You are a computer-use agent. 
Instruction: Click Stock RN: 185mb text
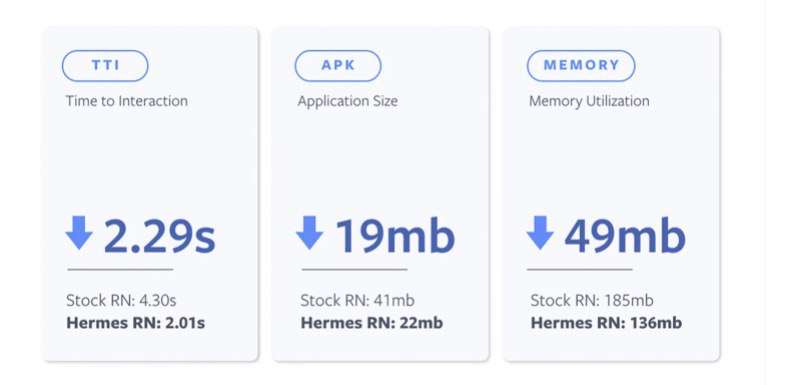click(592, 300)
